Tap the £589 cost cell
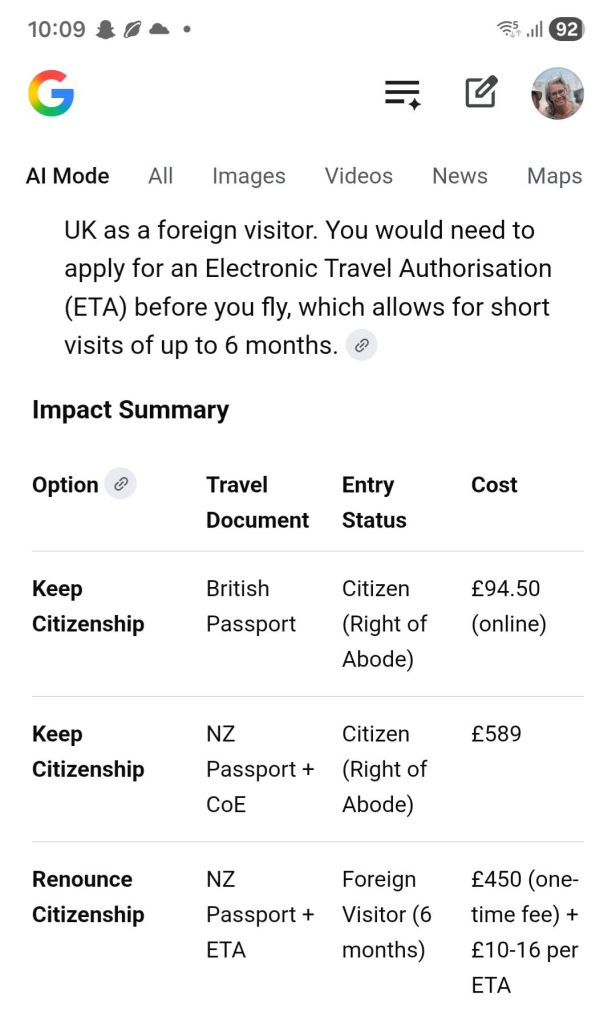 (x=496, y=734)
